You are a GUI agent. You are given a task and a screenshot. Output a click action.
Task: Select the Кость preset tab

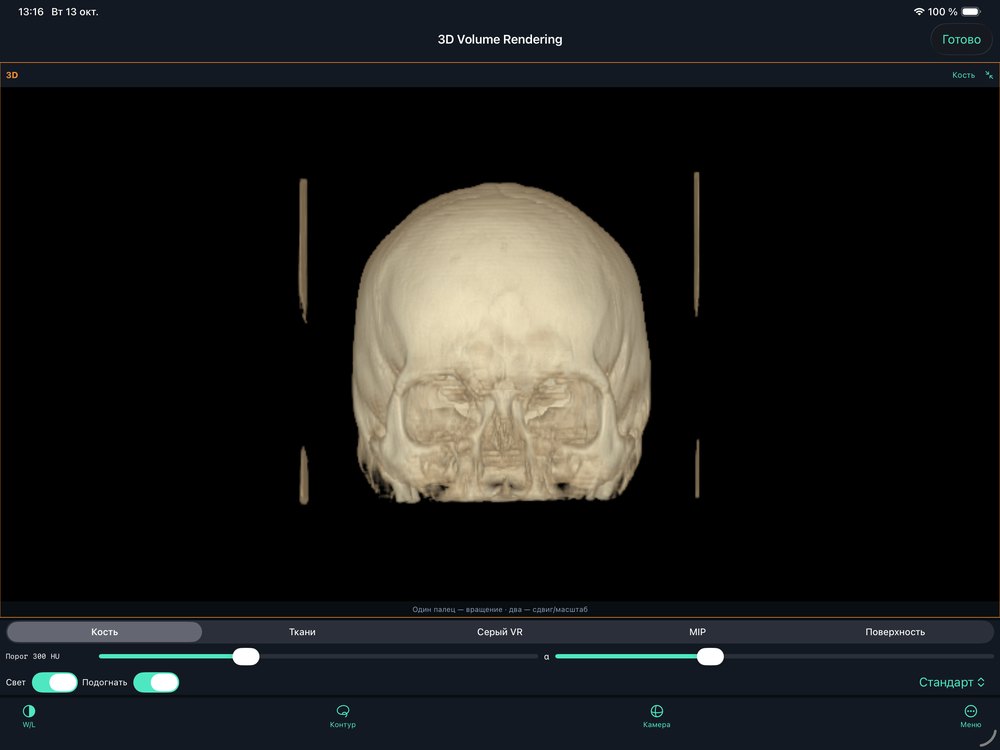pyautogui.click(x=105, y=631)
